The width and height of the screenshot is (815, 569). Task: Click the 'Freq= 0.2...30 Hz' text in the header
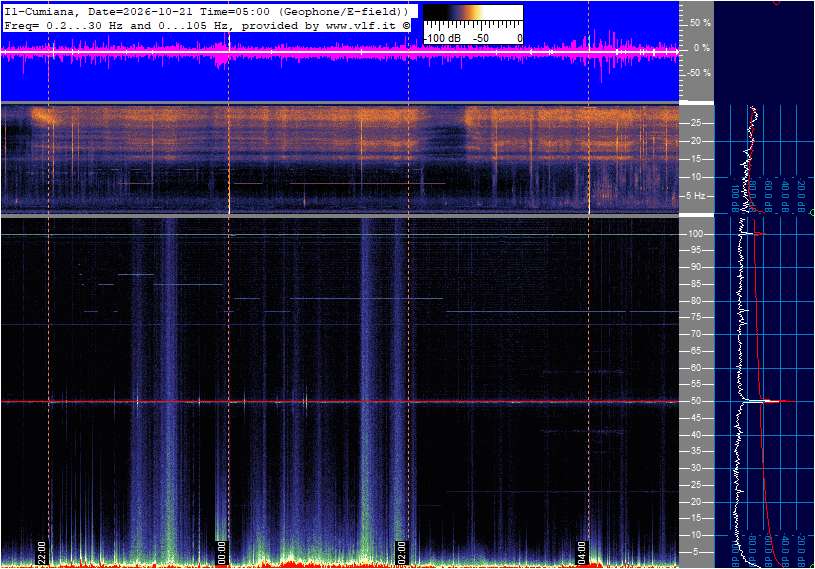(63, 25)
